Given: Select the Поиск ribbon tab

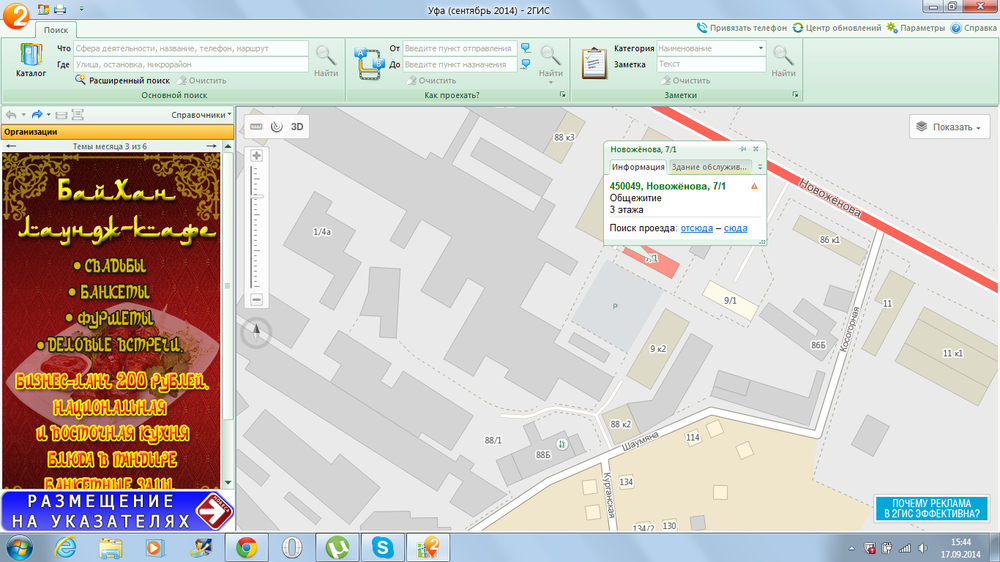Looking at the screenshot, I should click(x=56, y=30).
